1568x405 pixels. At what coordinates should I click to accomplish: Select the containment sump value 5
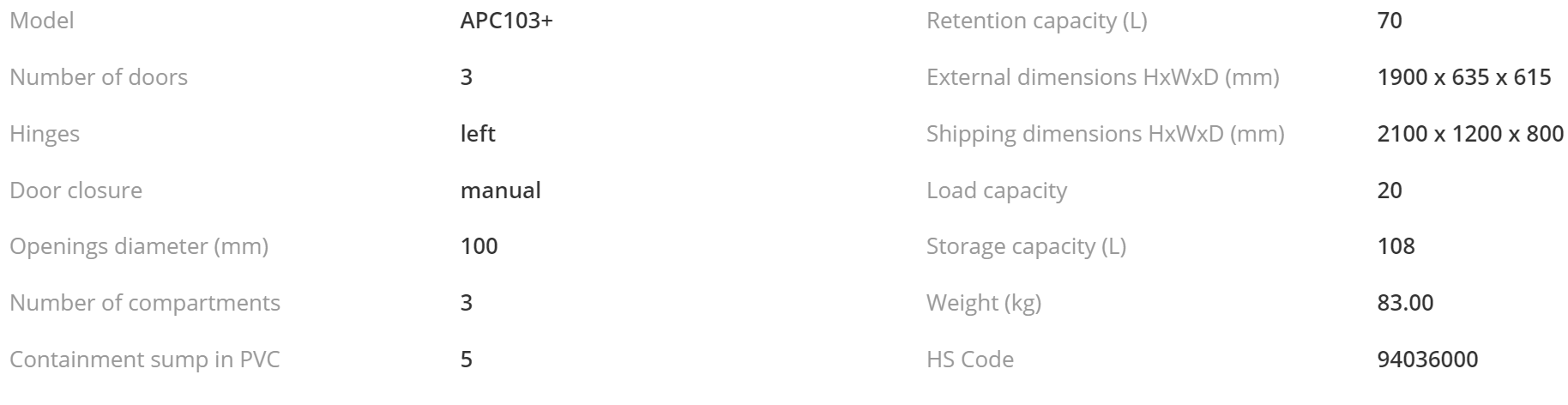466,360
